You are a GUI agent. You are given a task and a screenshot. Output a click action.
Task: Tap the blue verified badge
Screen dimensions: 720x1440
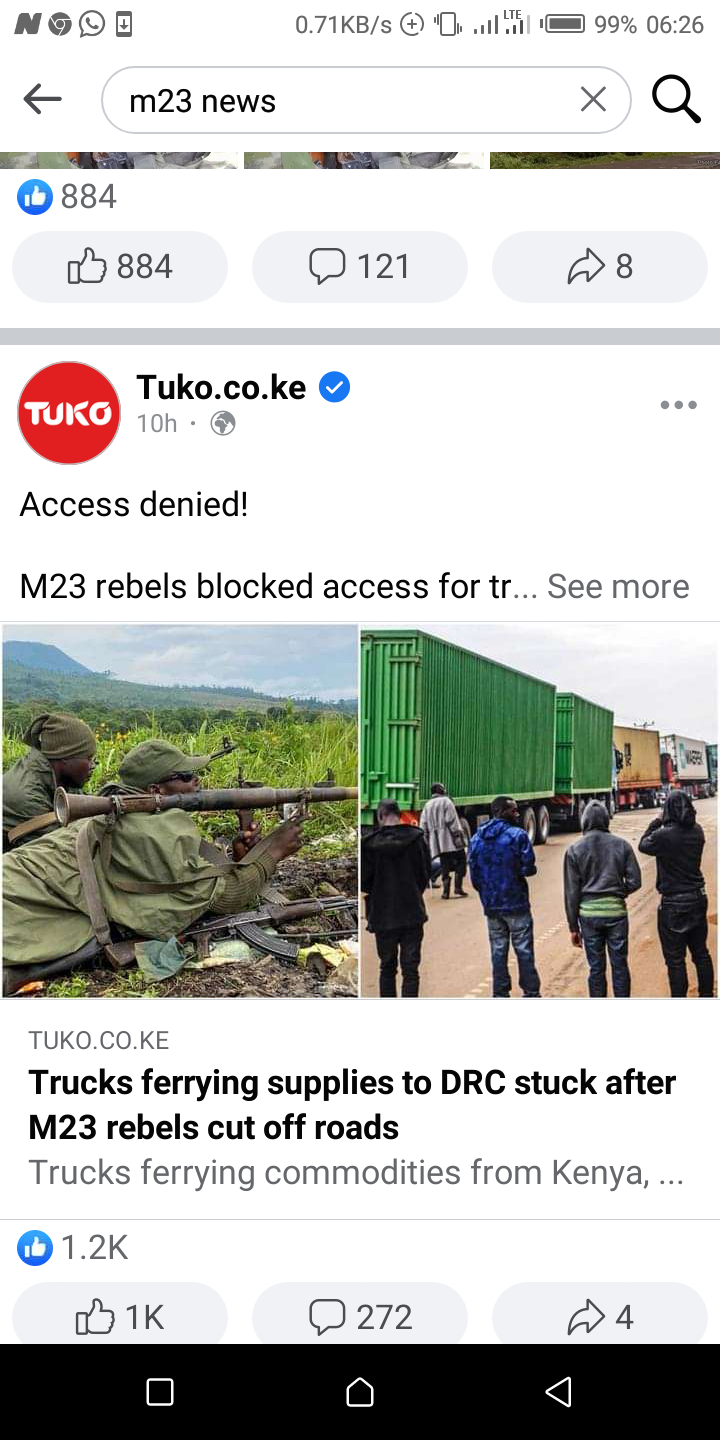pos(334,387)
